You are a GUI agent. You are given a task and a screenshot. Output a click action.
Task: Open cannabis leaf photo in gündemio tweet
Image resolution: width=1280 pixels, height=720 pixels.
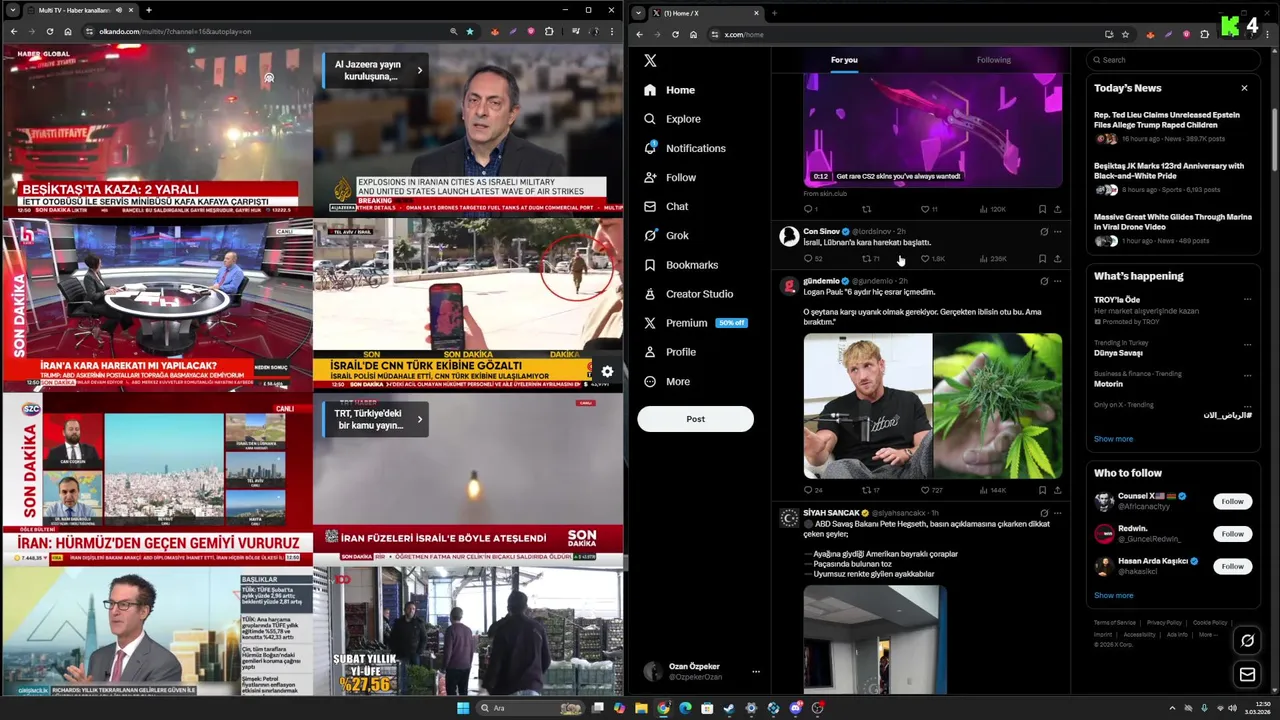998,406
